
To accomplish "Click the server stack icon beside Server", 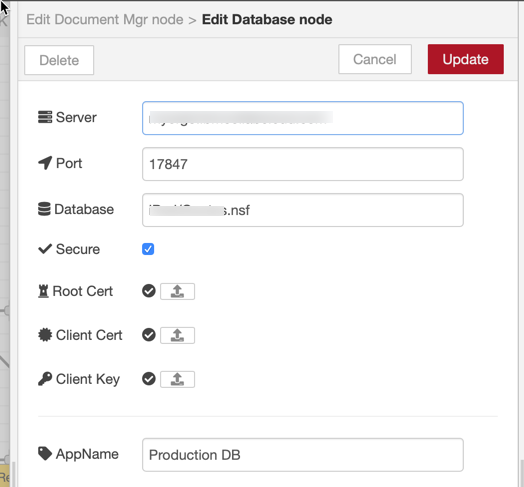I will tap(45, 117).
